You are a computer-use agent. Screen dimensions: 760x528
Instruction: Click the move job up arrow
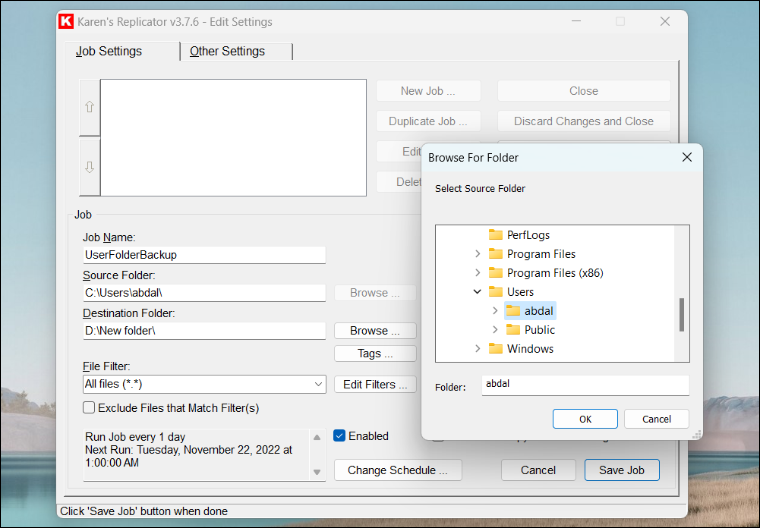(x=90, y=107)
